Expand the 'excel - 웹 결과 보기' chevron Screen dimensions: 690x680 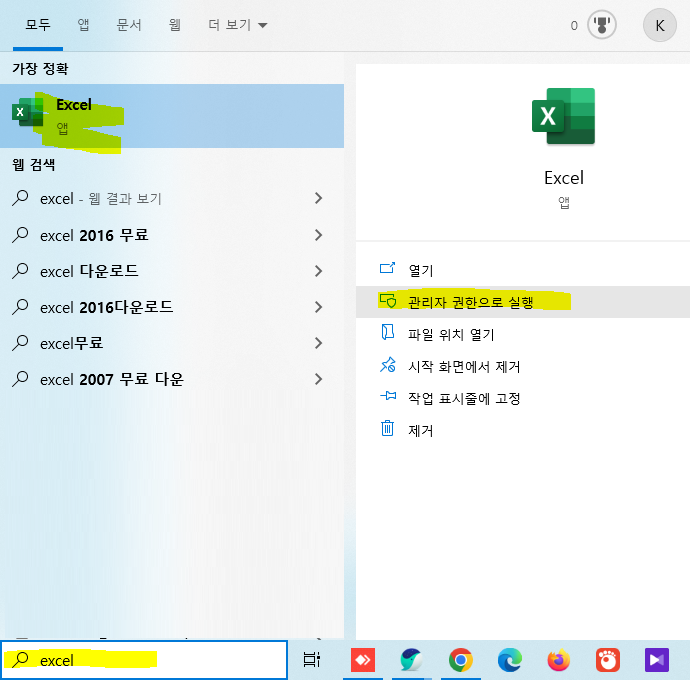[319, 198]
